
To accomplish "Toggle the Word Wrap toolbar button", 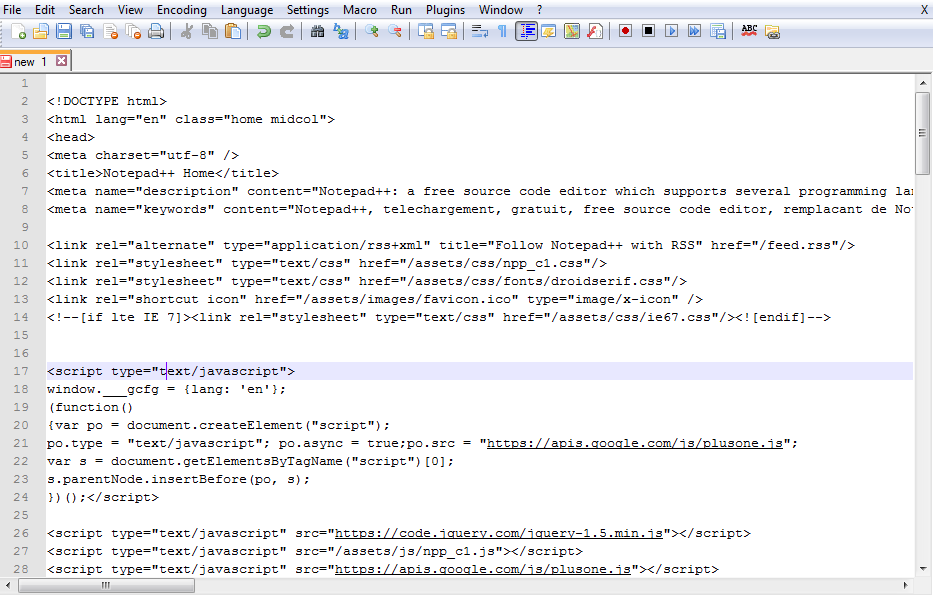I will click(x=479, y=31).
